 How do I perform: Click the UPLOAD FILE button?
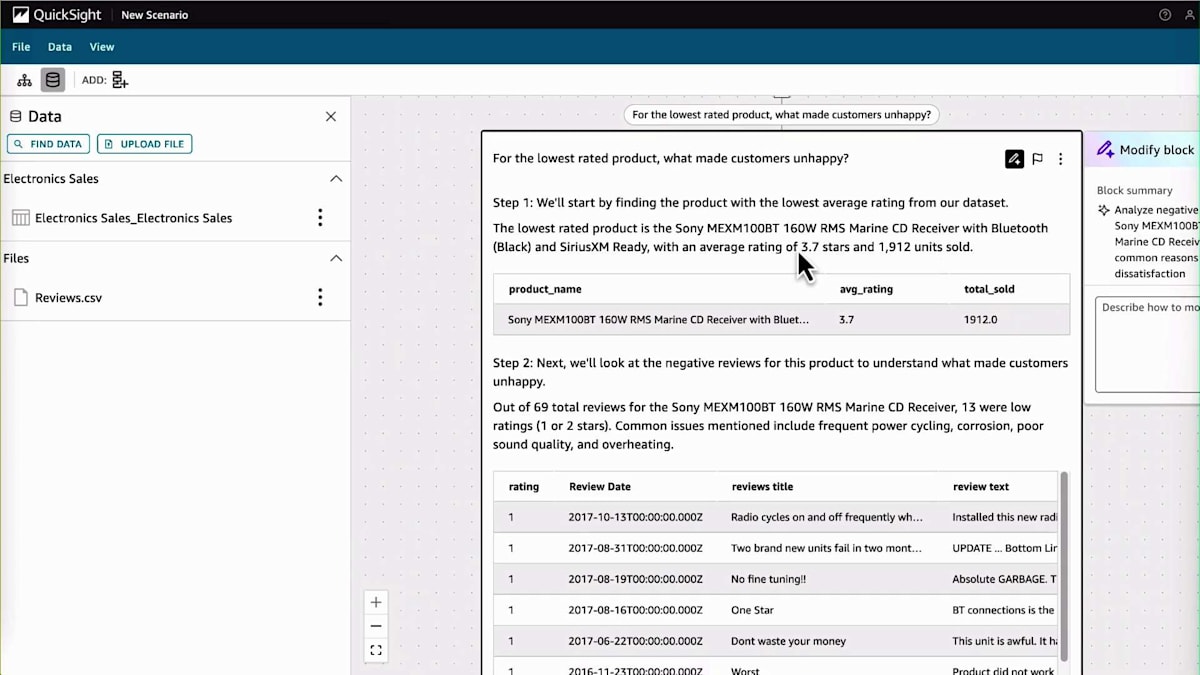pyautogui.click(x=145, y=144)
